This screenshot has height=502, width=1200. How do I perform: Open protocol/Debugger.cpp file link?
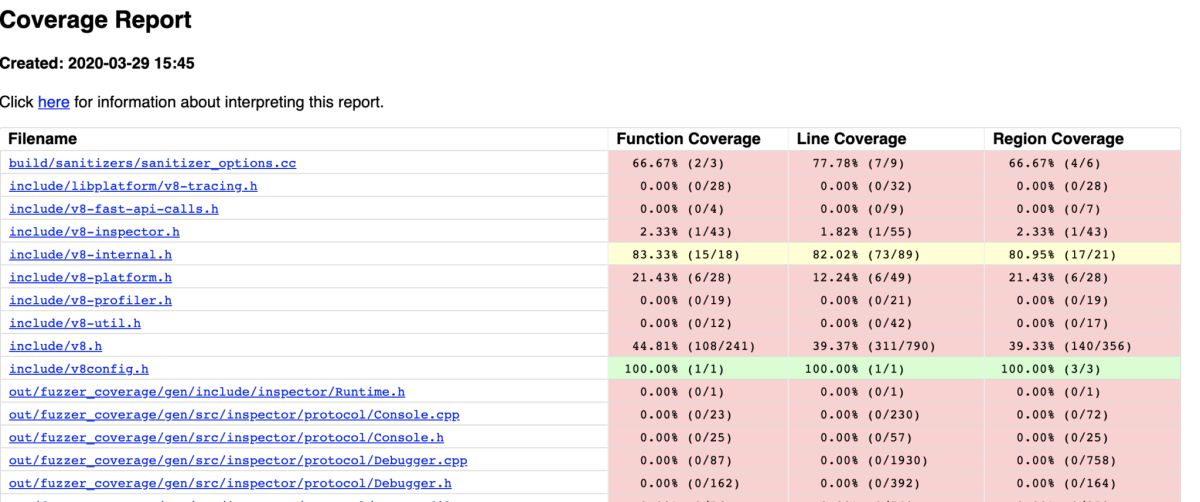tap(238, 461)
